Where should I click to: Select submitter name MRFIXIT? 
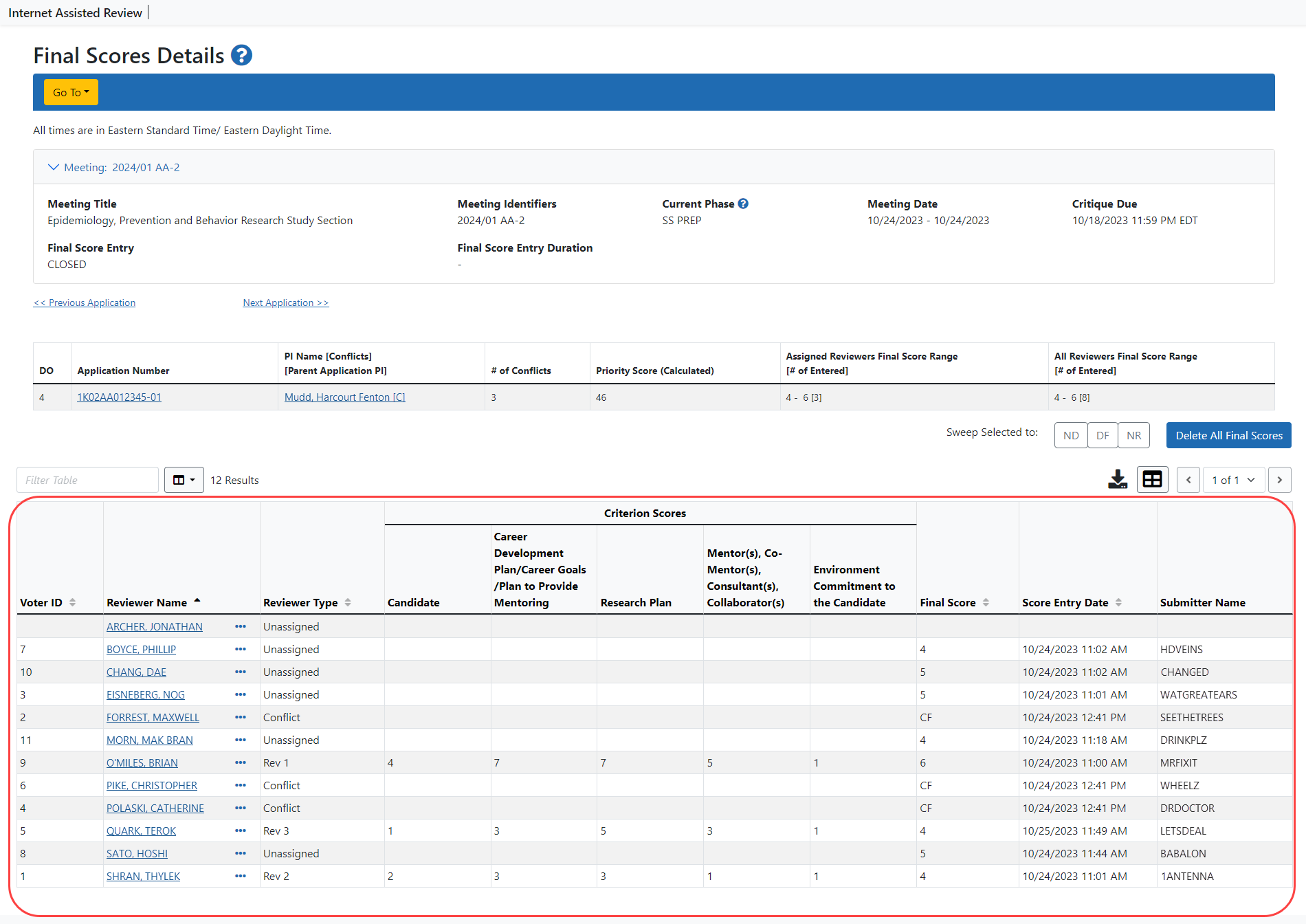click(x=1179, y=762)
